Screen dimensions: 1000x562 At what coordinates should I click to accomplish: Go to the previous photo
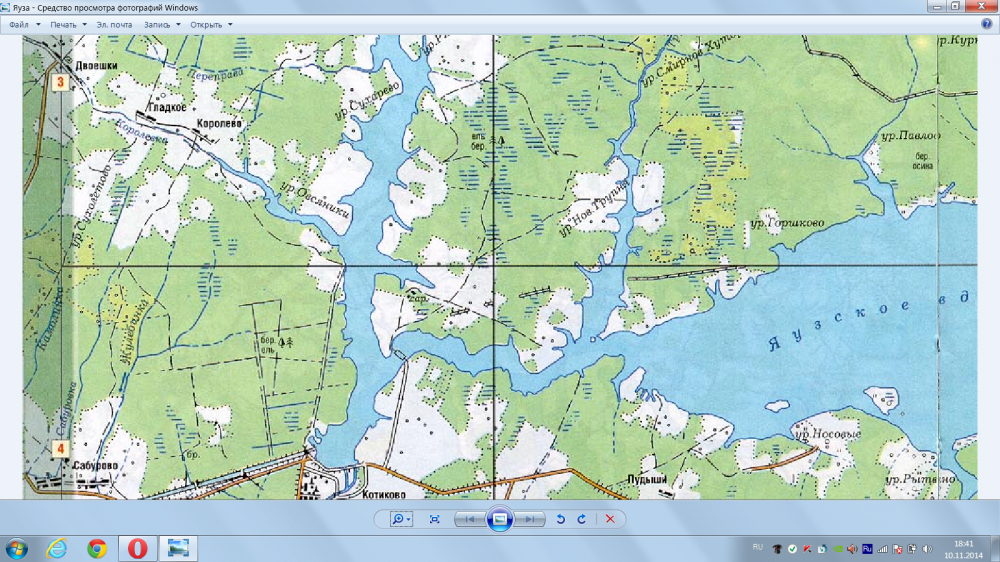click(468, 519)
